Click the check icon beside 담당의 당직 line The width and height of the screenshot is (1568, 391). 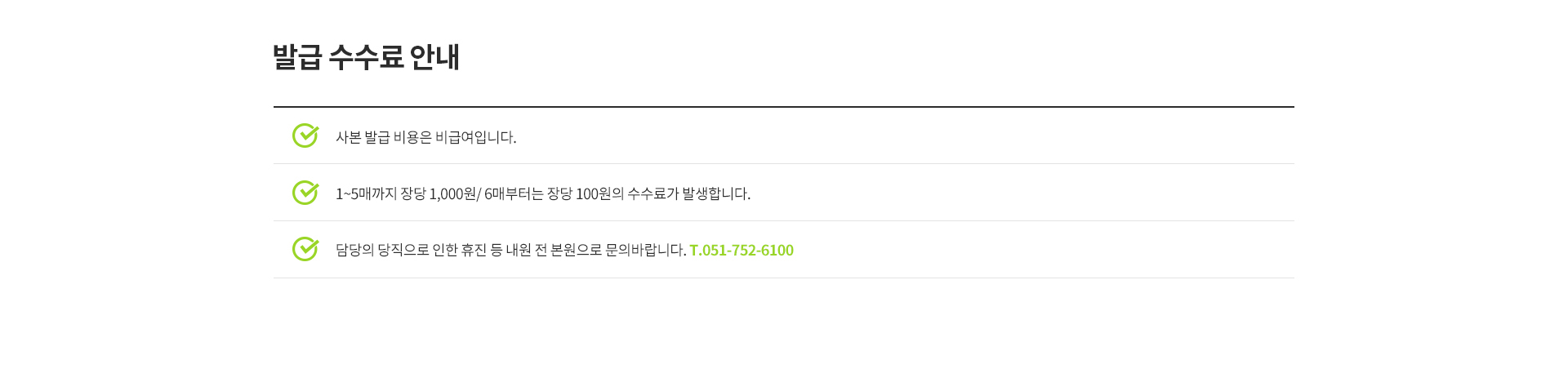pos(305,249)
